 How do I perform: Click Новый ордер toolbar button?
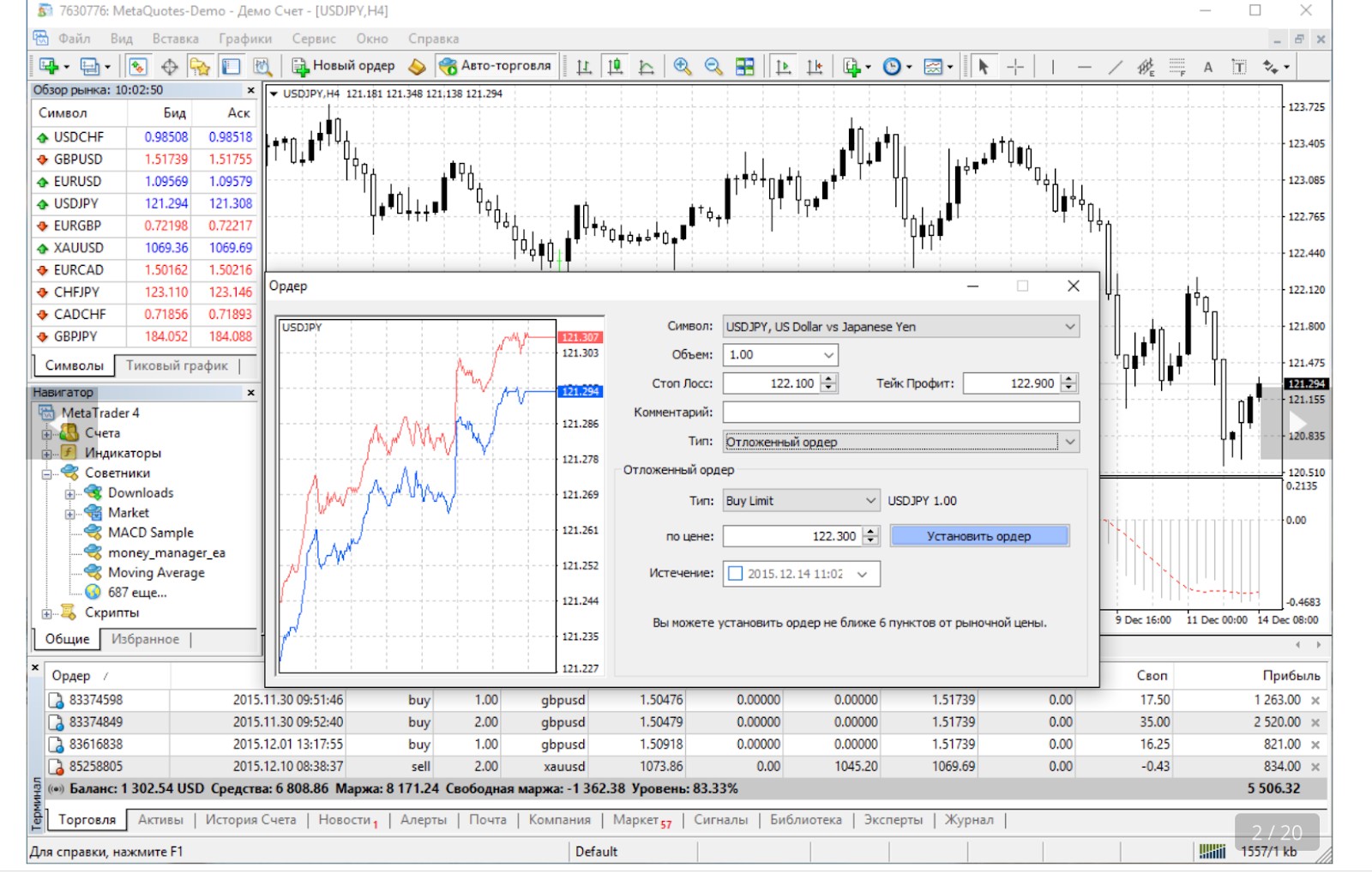pos(344,66)
